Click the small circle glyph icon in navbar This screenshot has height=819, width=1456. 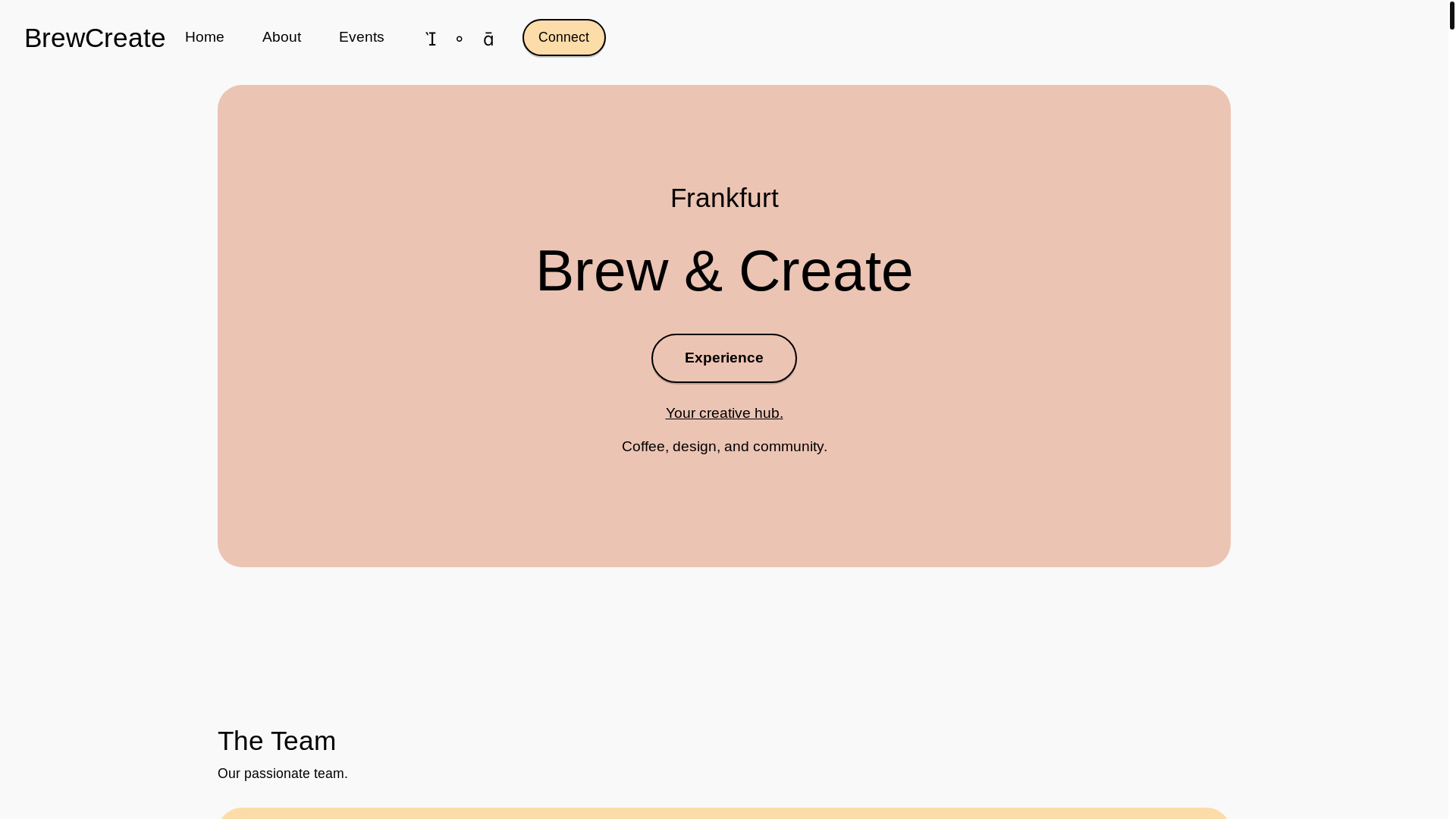460,39
